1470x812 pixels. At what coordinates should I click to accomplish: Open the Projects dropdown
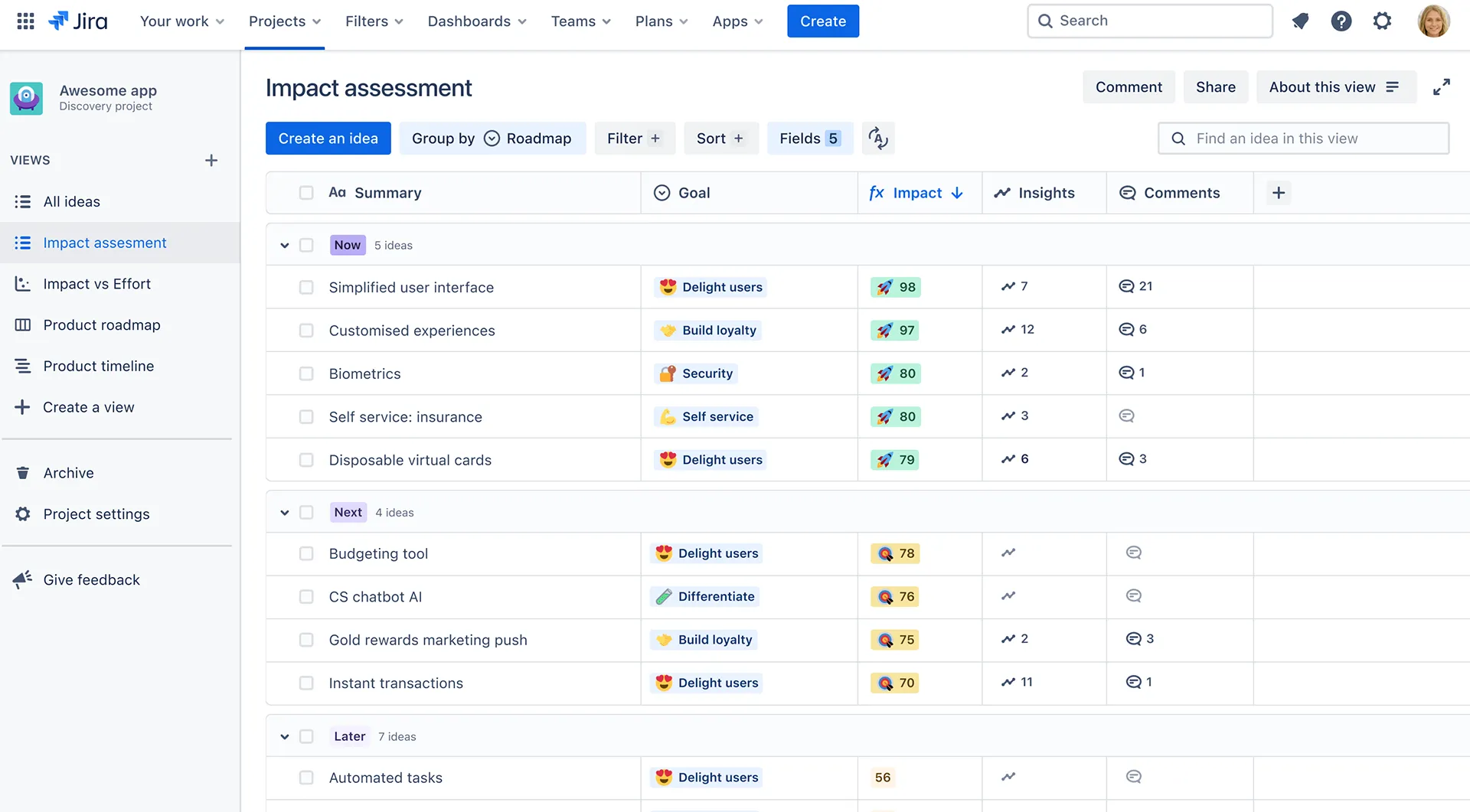coord(285,21)
